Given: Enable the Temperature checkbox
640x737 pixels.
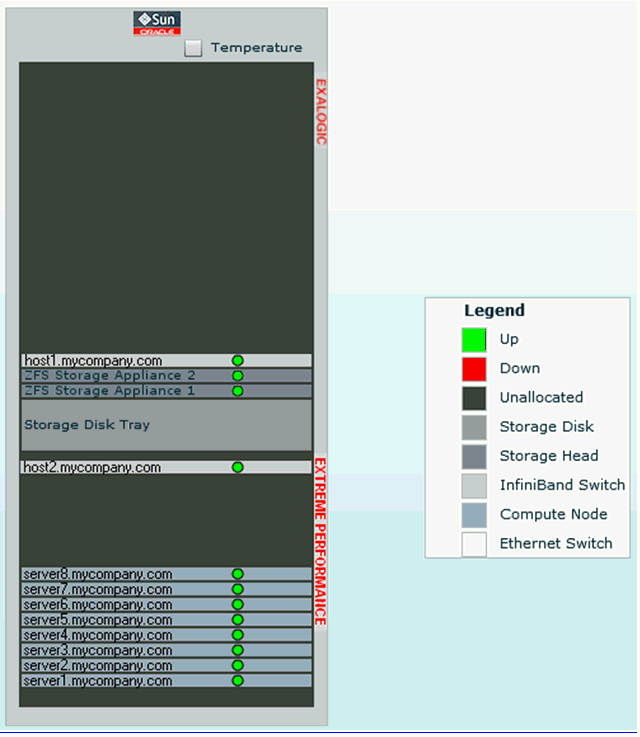Looking at the screenshot, I should point(193,48).
